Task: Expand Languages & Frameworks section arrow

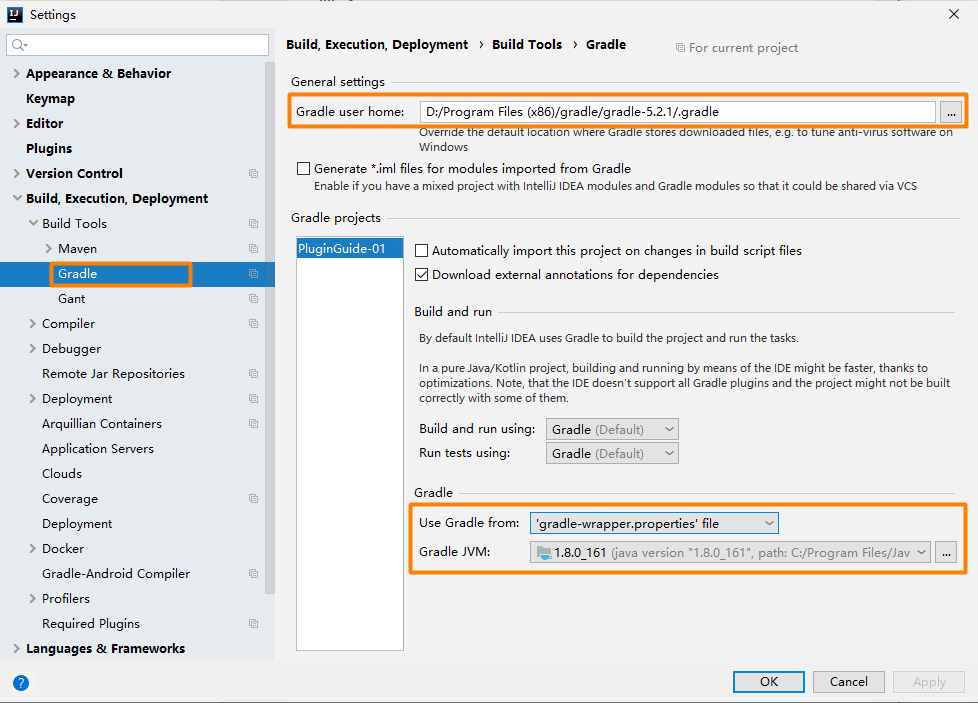Action: click(17, 649)
